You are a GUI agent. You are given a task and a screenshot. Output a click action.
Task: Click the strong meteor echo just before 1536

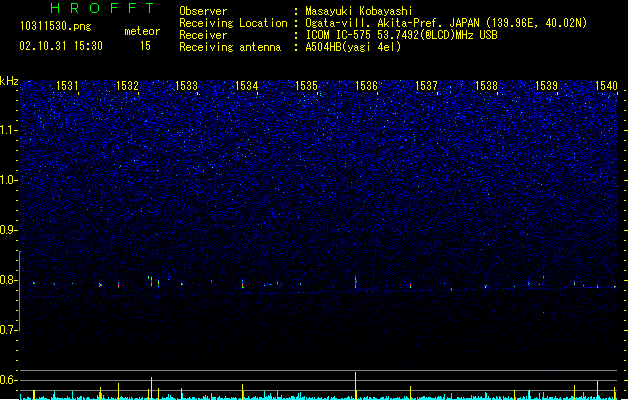pyautogui.click(x=355, y=282)
